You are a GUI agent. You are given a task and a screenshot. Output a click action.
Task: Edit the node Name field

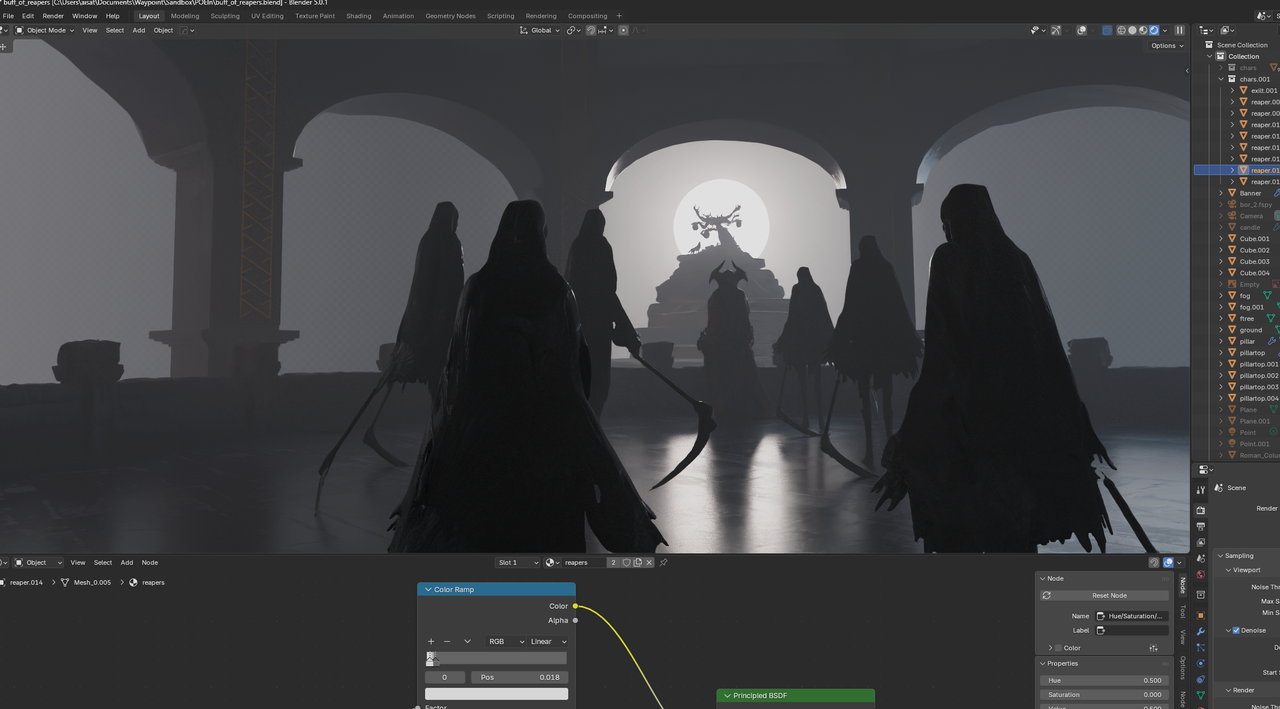pos(1132,616)
